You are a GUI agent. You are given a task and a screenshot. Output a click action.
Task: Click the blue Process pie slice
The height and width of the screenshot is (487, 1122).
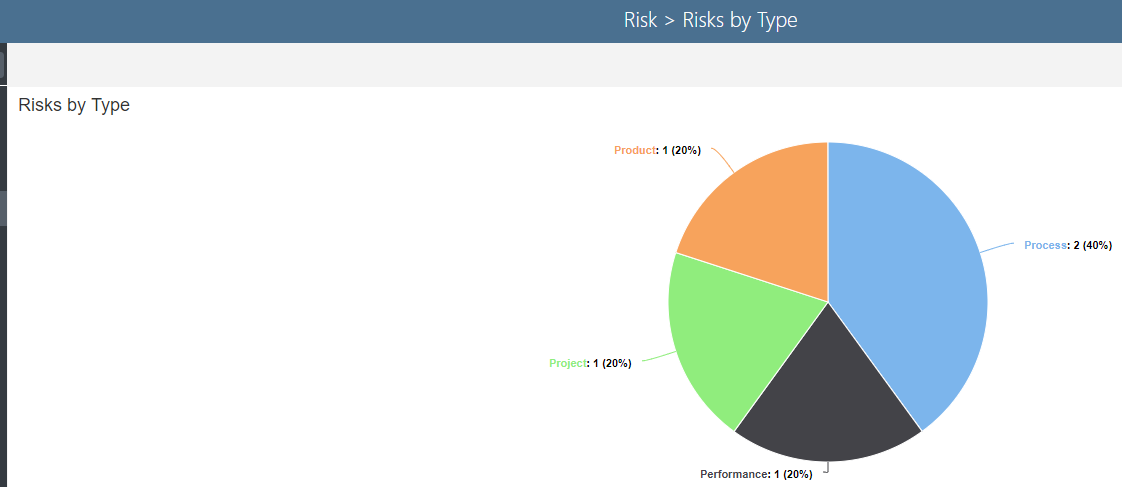910,280
